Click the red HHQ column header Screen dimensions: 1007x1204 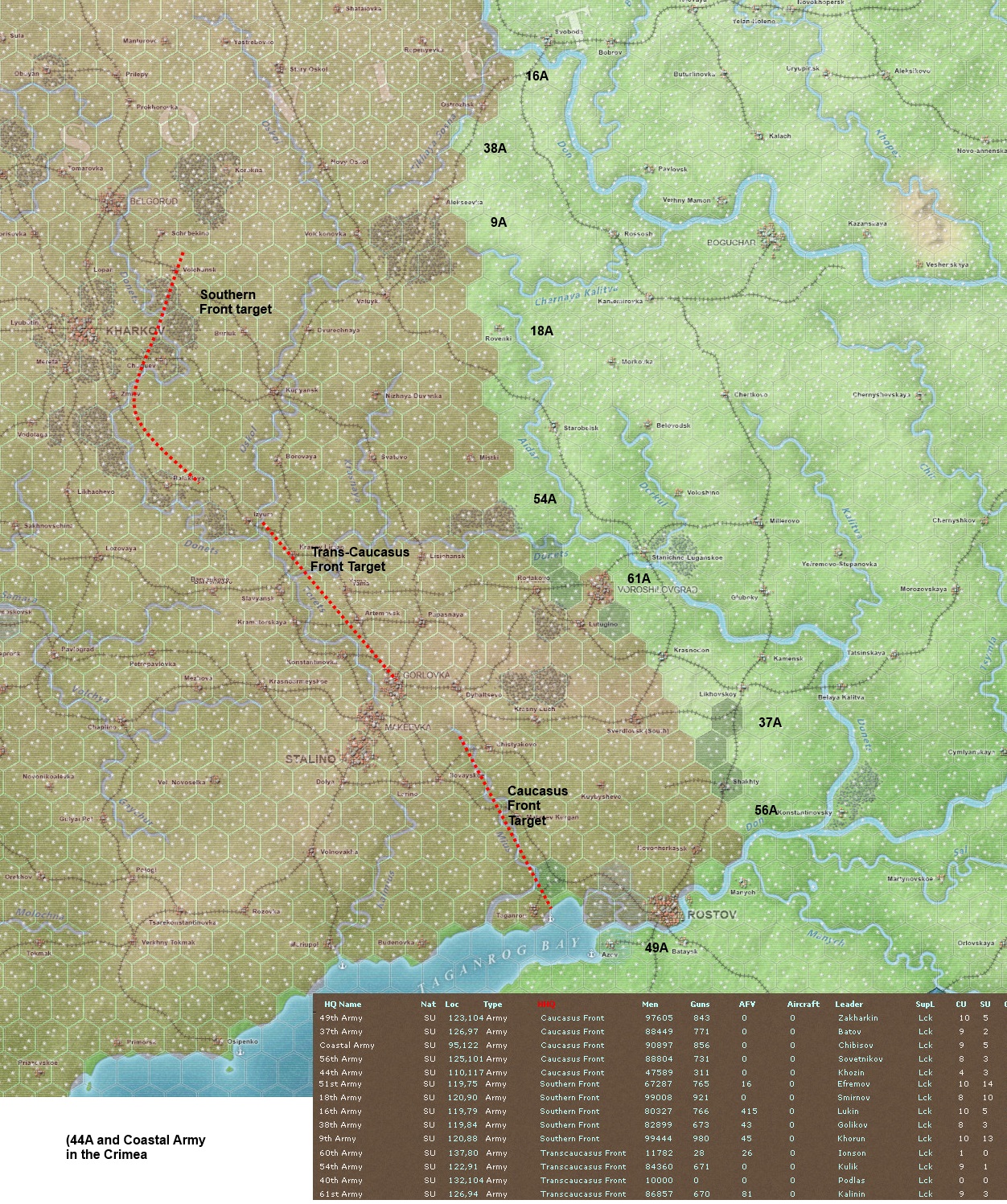pyautogui.click(x=546, y=1004)
